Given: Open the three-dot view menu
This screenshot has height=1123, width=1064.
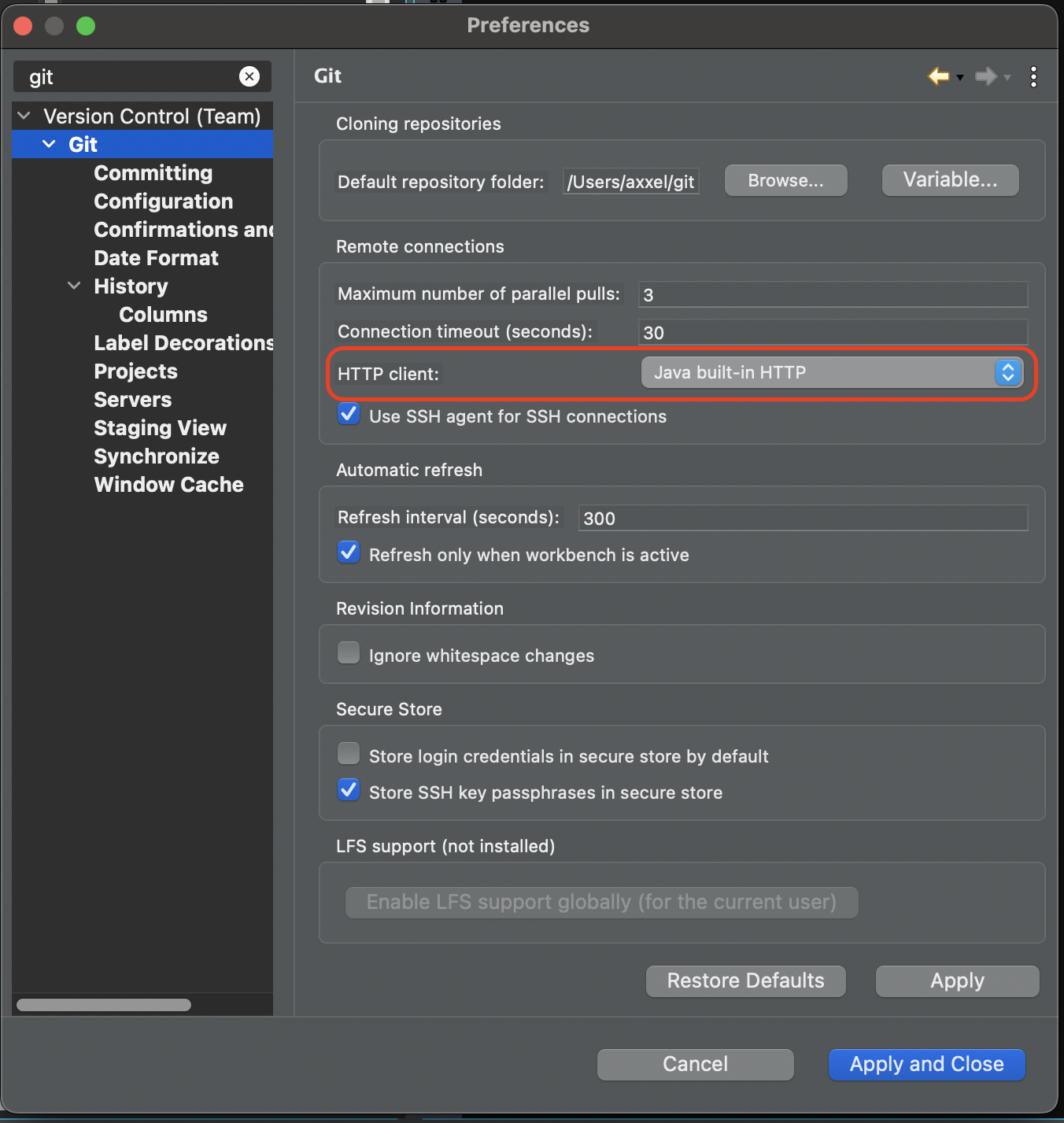Looking at the screenshot, I should tap(1033, 76).
